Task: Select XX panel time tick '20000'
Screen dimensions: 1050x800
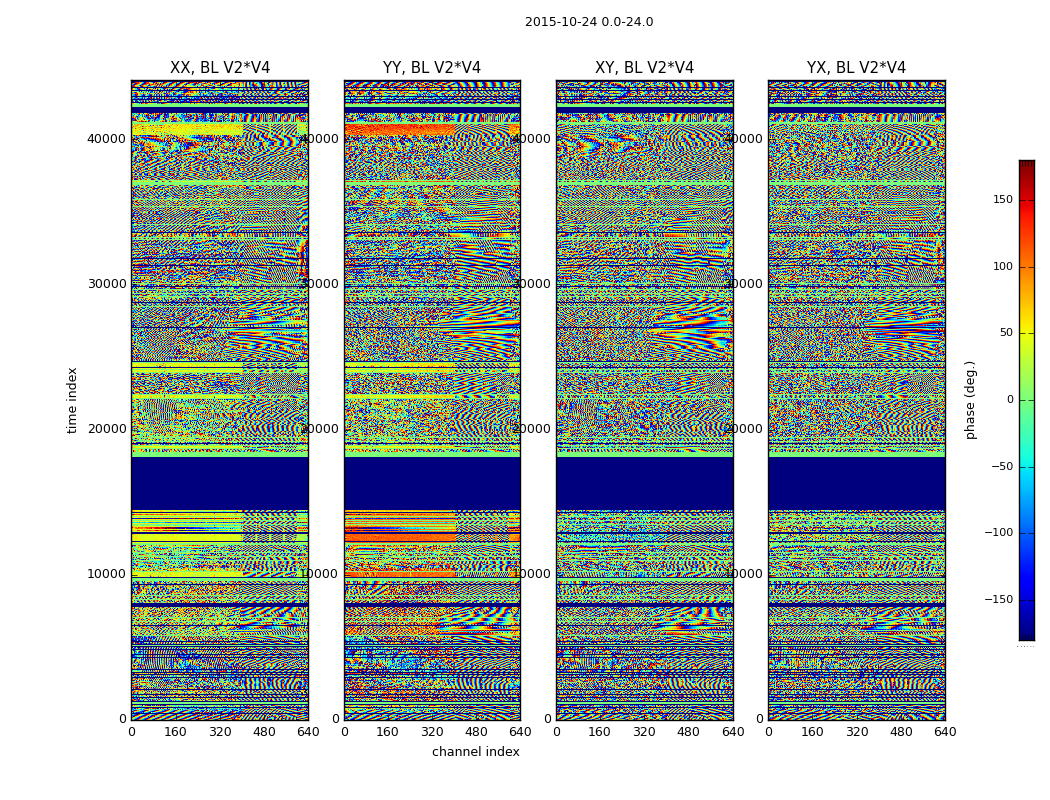Action: (106, 429)
